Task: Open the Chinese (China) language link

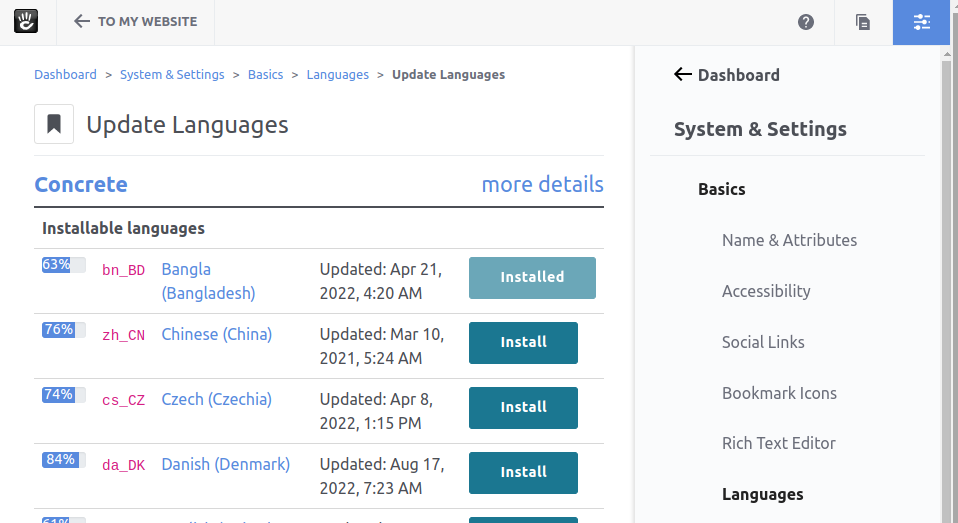Action: 216,334
